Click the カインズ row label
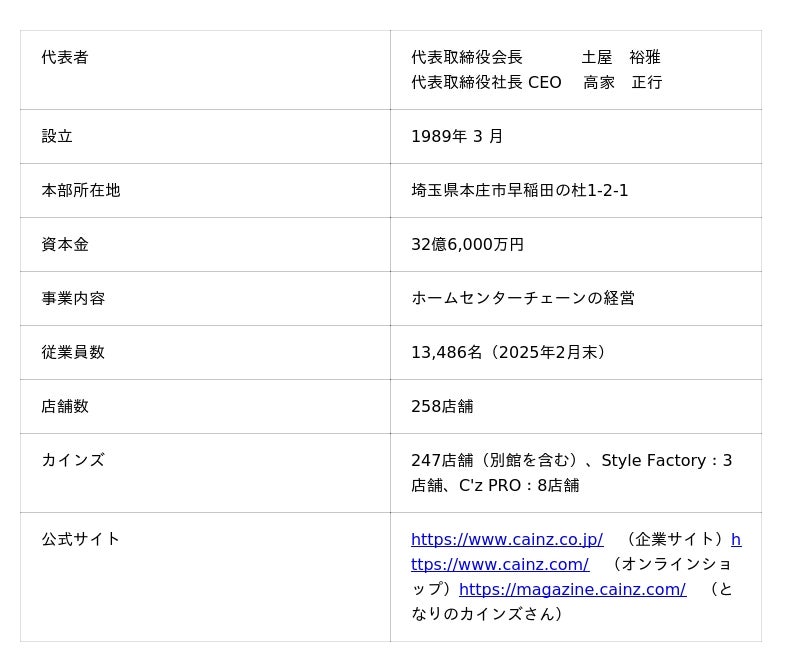800x672 pixels. [x=73, y=460]
